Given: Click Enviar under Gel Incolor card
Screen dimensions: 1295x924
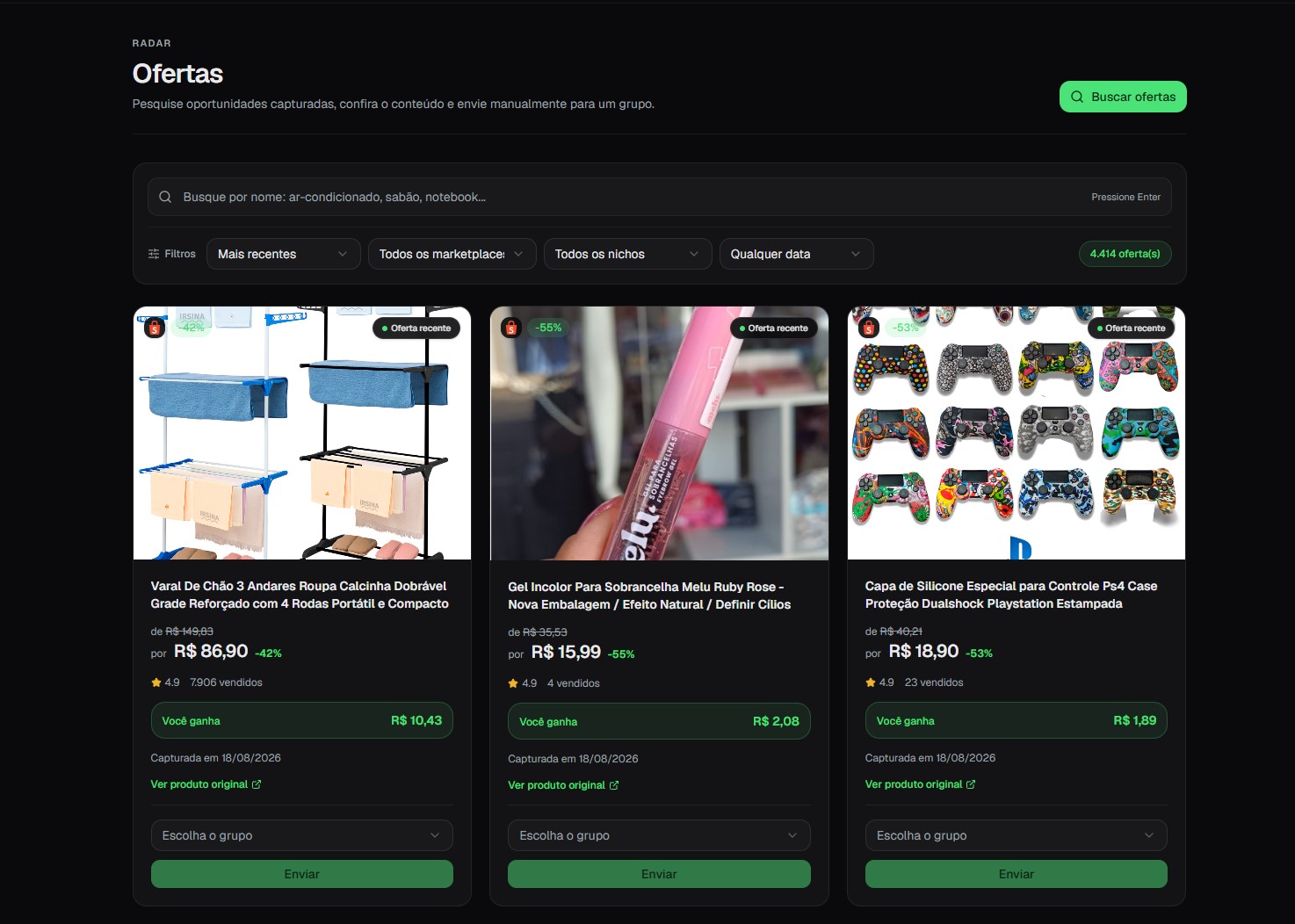Looking at the screenshot, I should coord(659,874).
